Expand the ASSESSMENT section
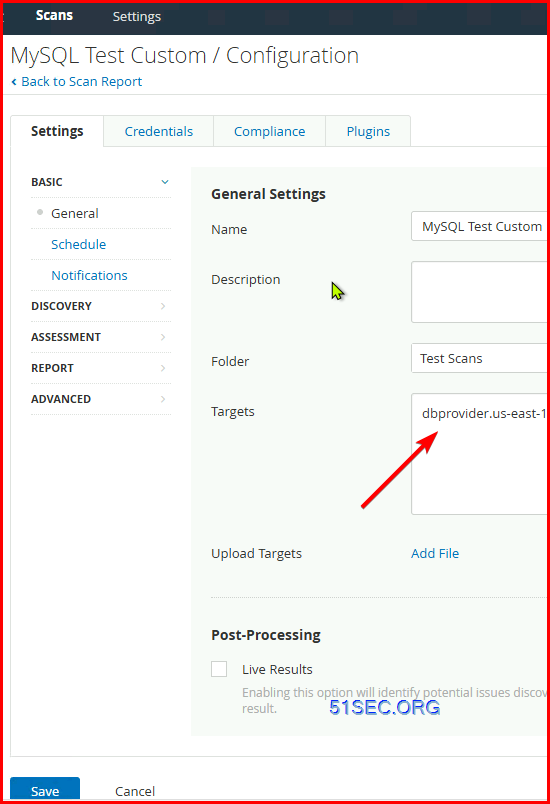The height and width of the screenshot is (804, 550). (101, 337)
